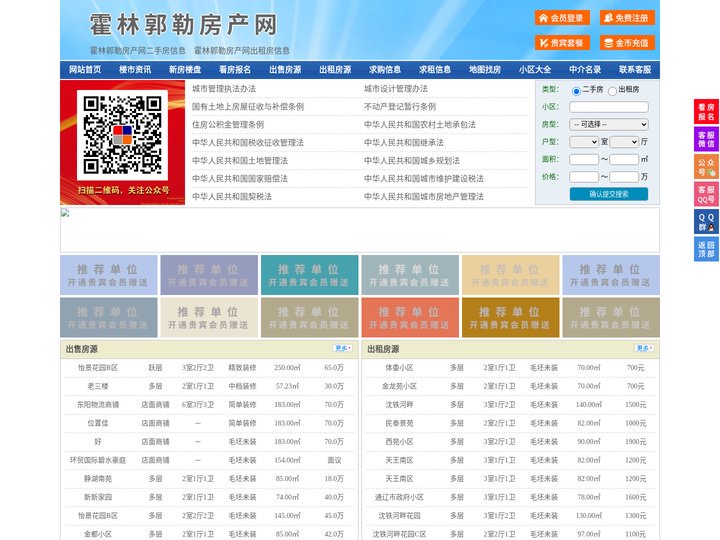Open 求购信息 navigation item
This screenshot has width=720, height=540.
(385, 70)
